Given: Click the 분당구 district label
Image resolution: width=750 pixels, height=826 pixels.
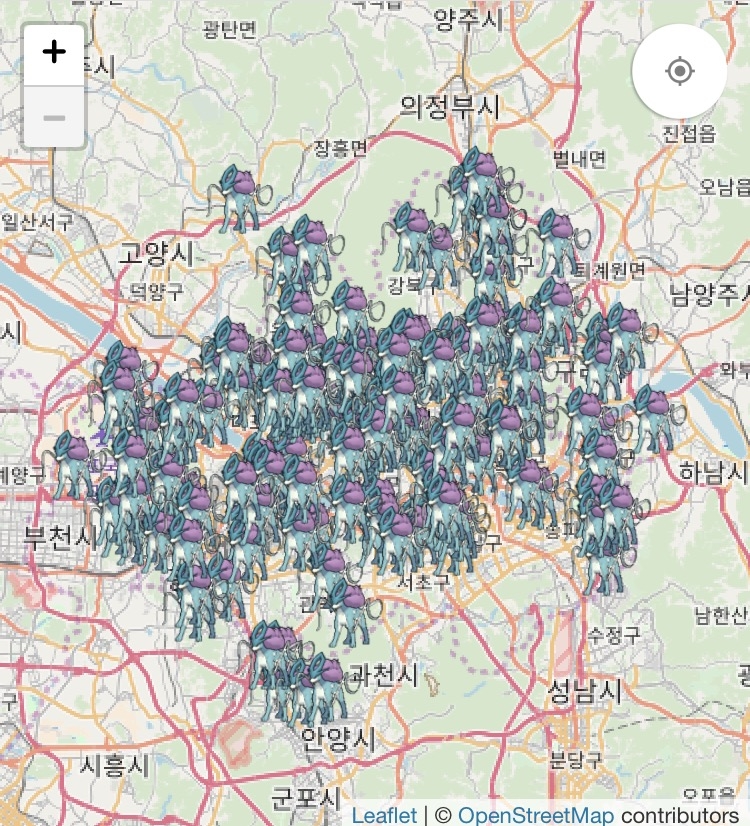Looking at the screenshot, I should [x=575, y=760].
